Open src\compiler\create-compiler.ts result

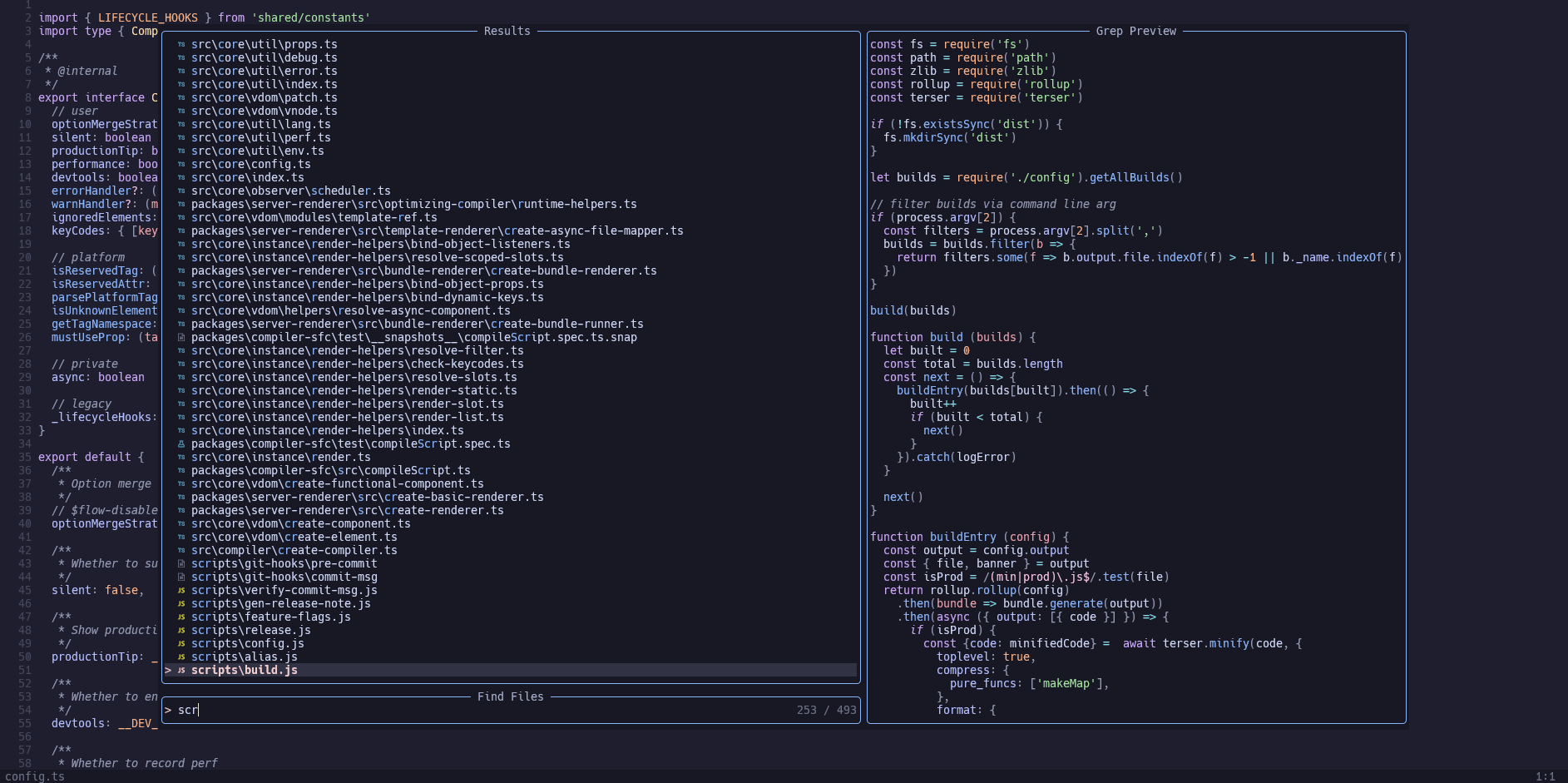pos(294,550)
